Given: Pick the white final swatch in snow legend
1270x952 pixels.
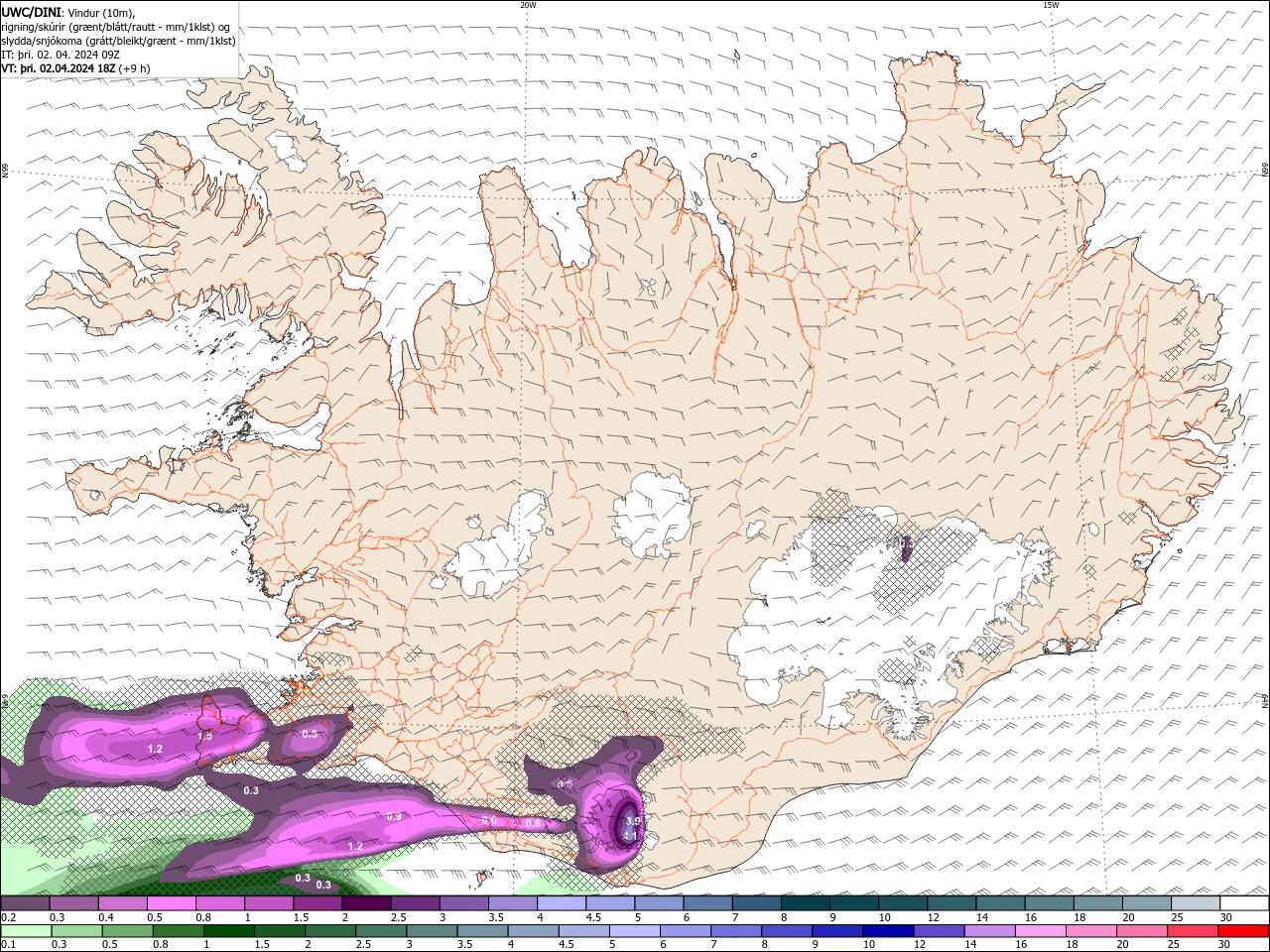Looking at the screenshot, I should pyautogui.click(x=1245, y=903).
